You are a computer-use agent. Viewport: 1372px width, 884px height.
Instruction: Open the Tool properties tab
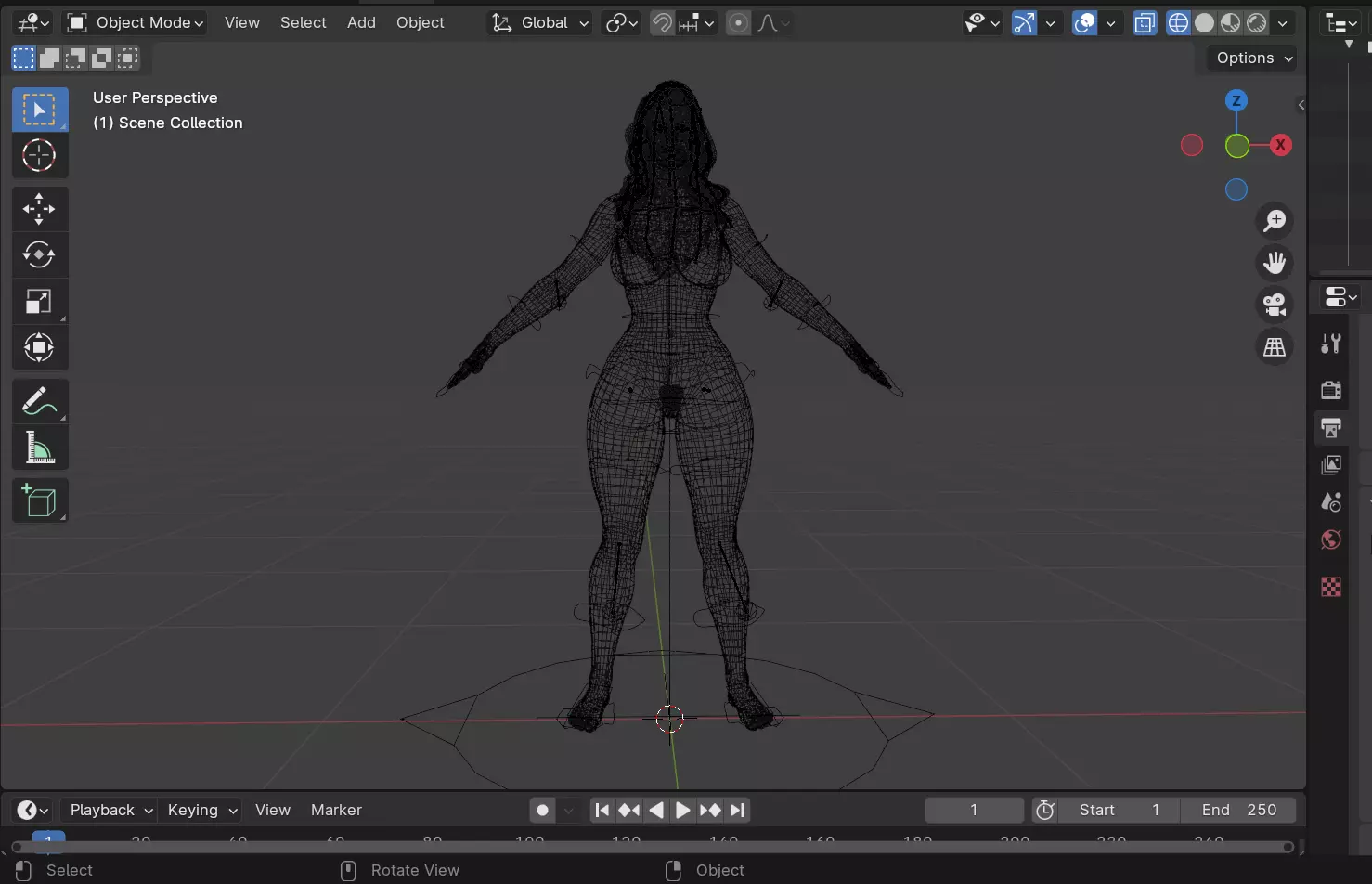tap(1331, 344)
